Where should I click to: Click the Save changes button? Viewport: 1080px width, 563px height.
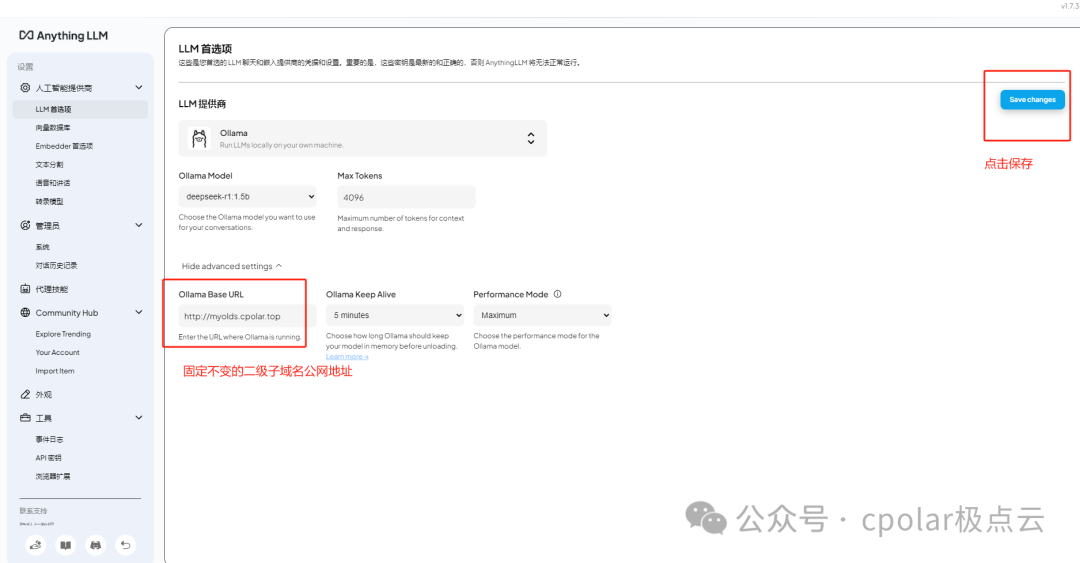point(1032,100)
